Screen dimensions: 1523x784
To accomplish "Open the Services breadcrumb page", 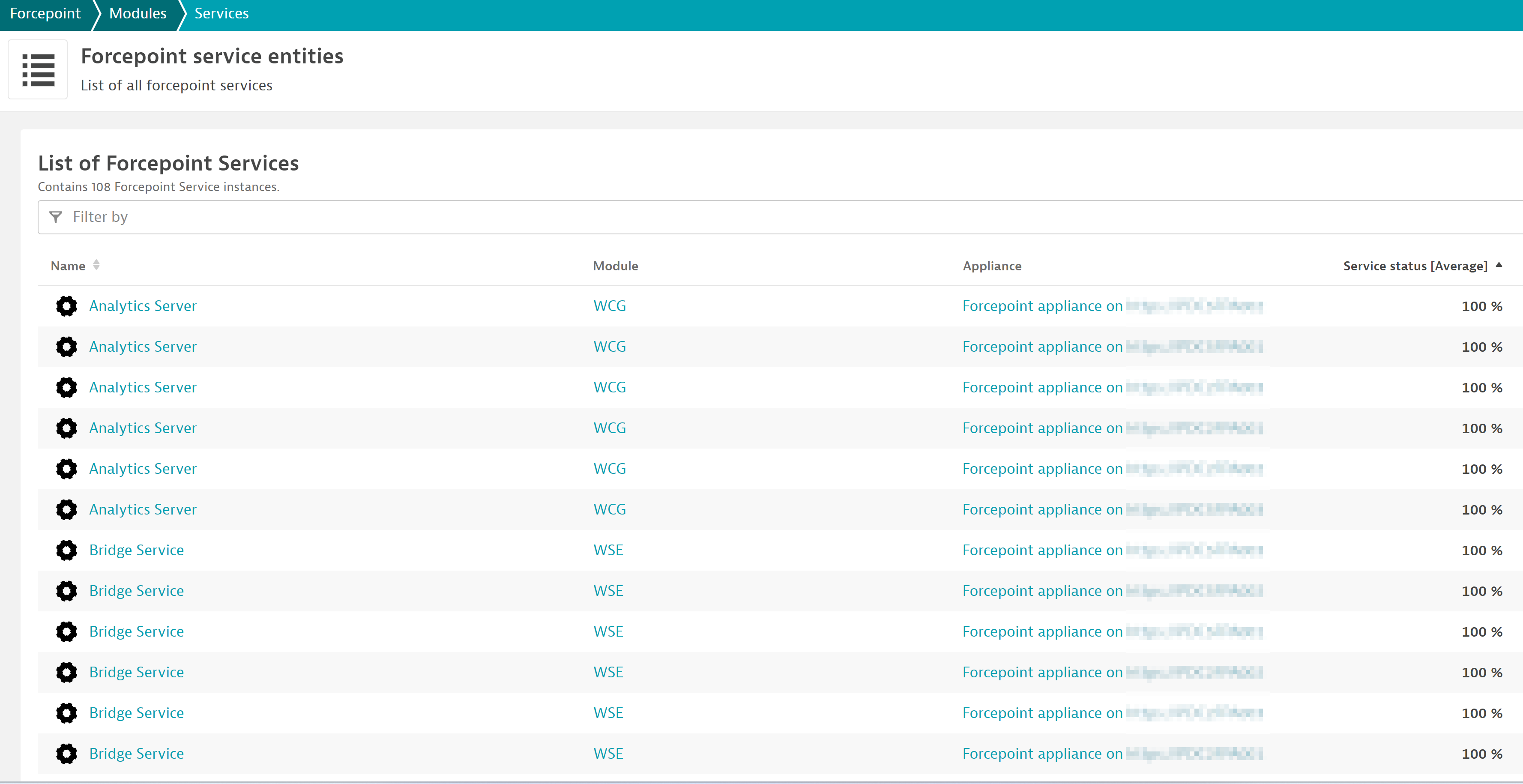I will pyautogui.click(x=221, y=13).
